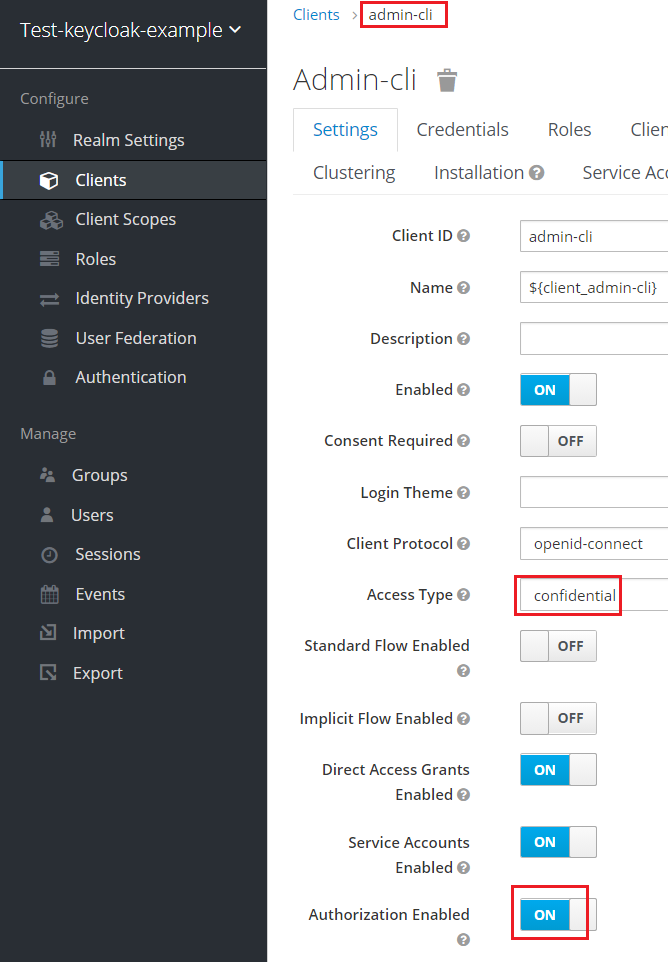Click the User Federation database icon

50,338
